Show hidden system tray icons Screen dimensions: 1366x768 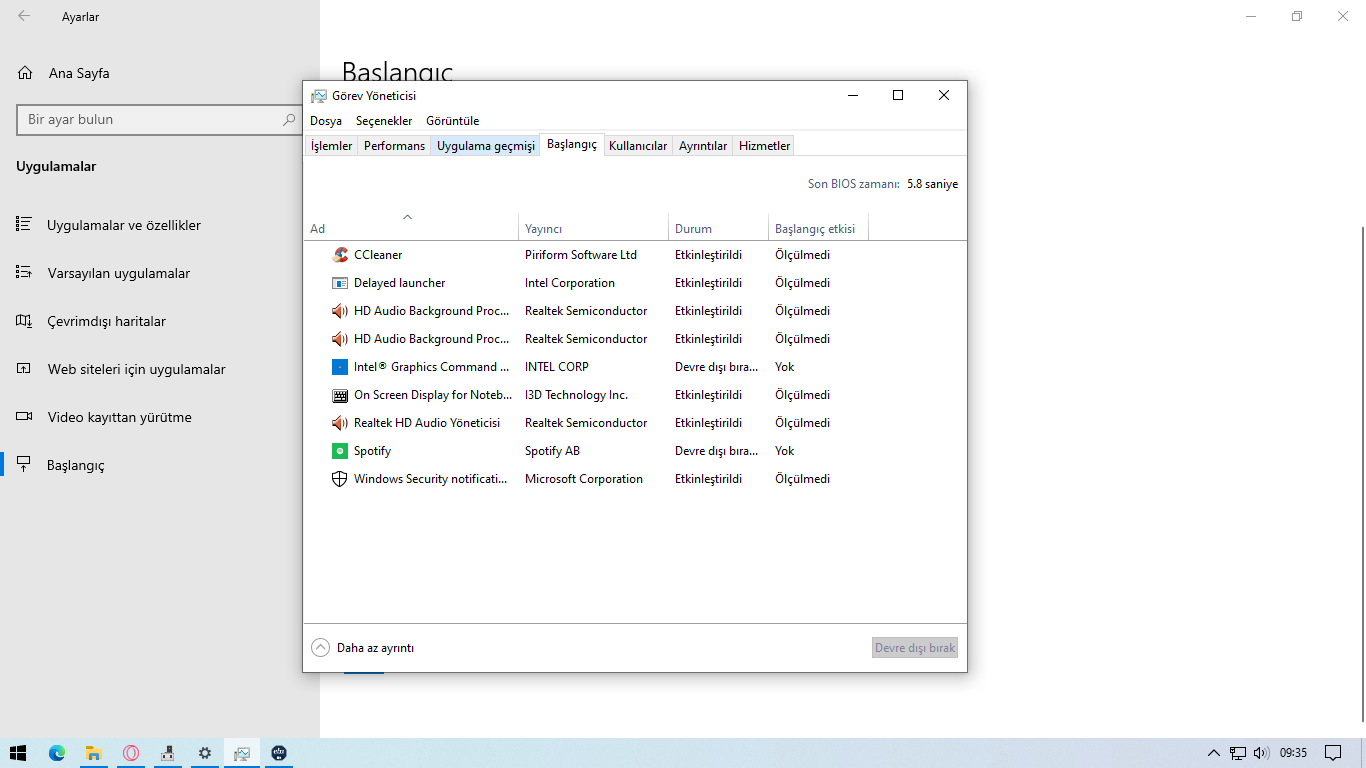point(1214,753)
